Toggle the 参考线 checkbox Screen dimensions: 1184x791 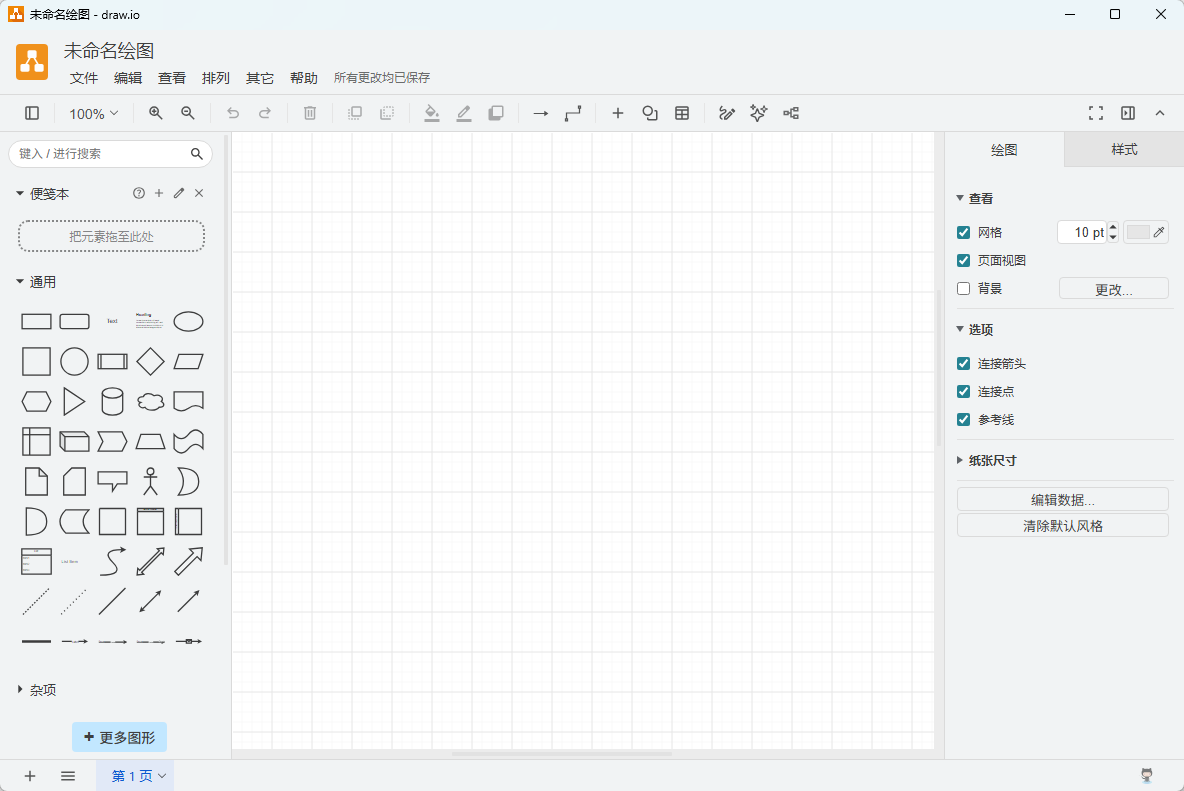point(964,420)
